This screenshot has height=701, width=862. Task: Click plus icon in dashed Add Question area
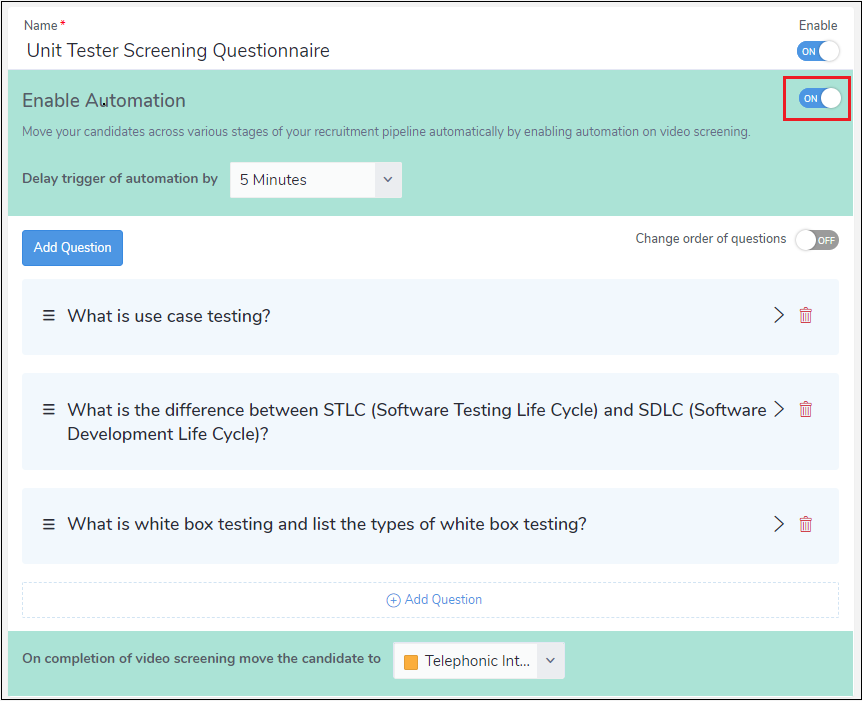click(393, 600)
